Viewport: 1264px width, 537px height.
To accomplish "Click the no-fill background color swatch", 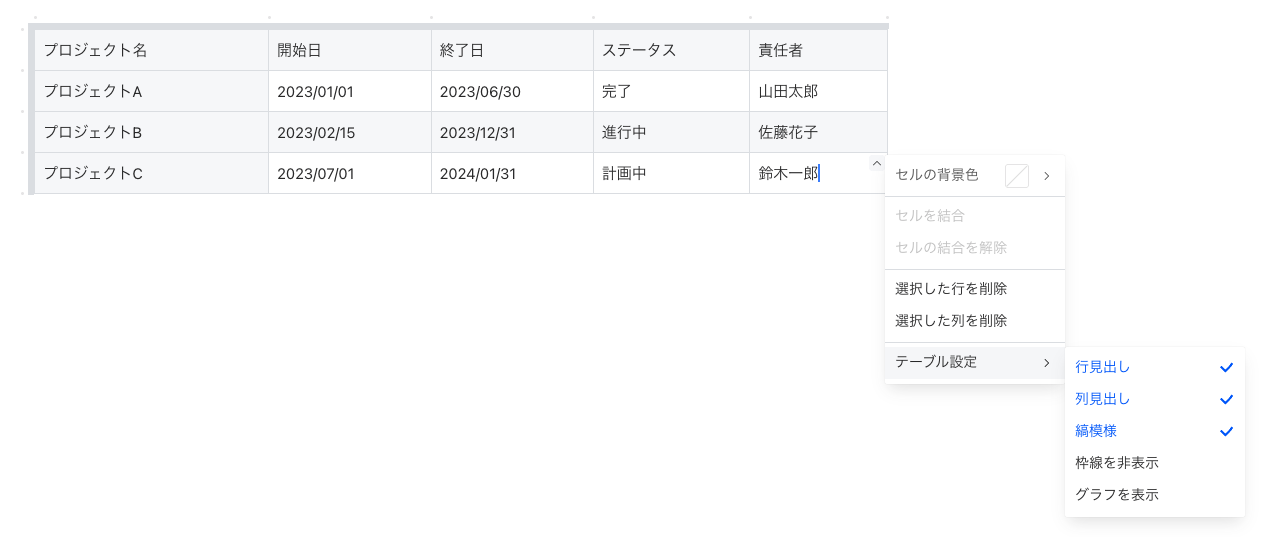I will tap(1016, 176).
